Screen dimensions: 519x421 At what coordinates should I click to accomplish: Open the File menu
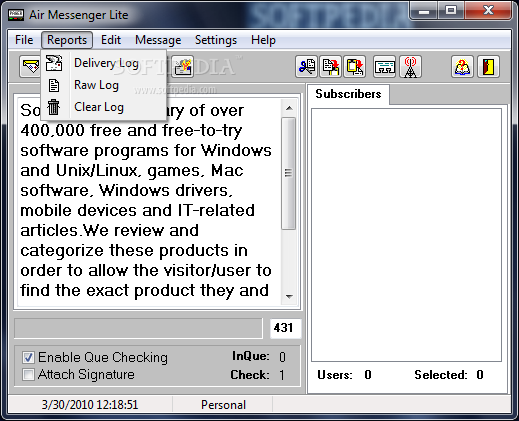point(24,40)
